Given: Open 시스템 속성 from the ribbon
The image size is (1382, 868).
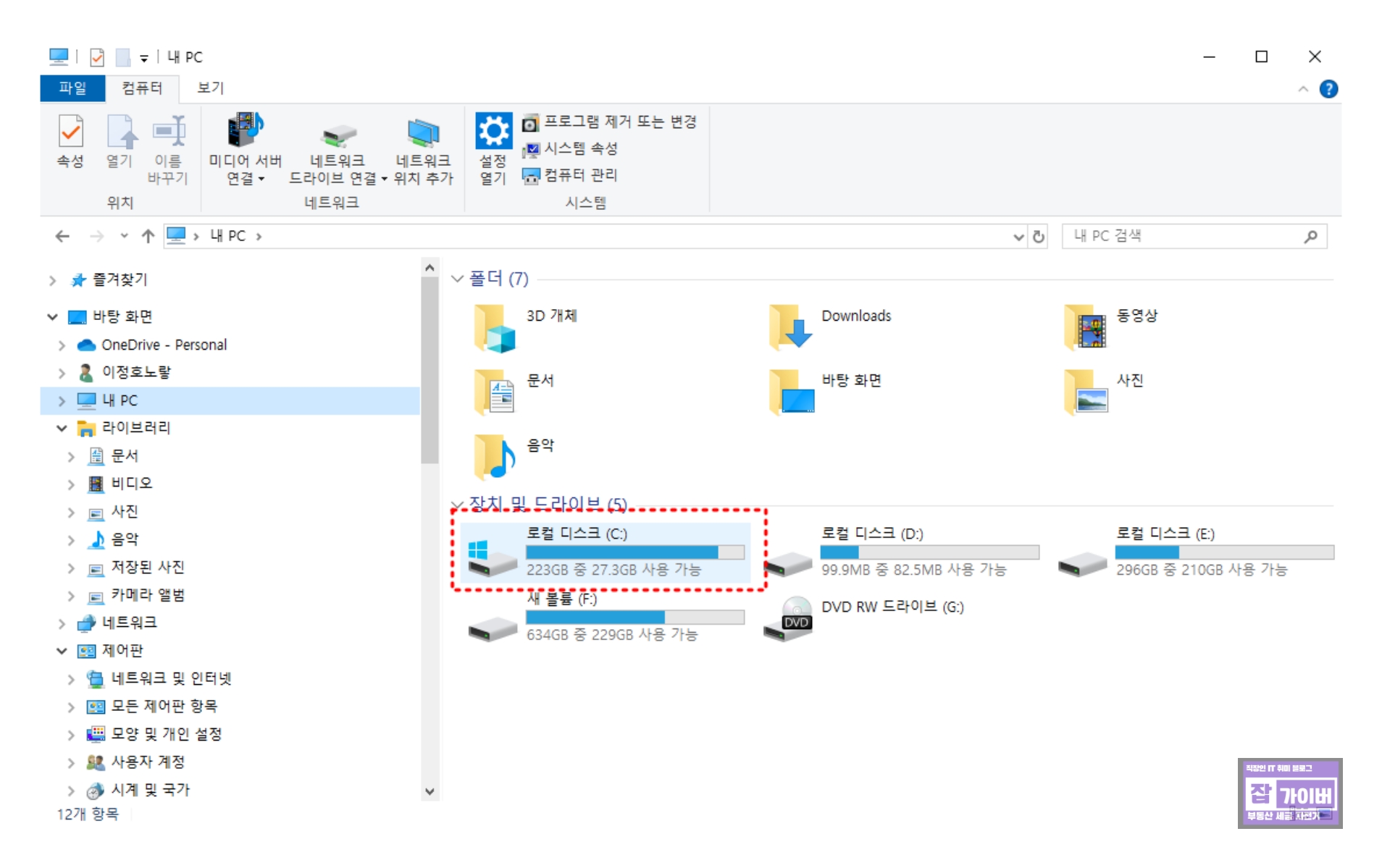Looking at the screenshot, I should (529, 148).
